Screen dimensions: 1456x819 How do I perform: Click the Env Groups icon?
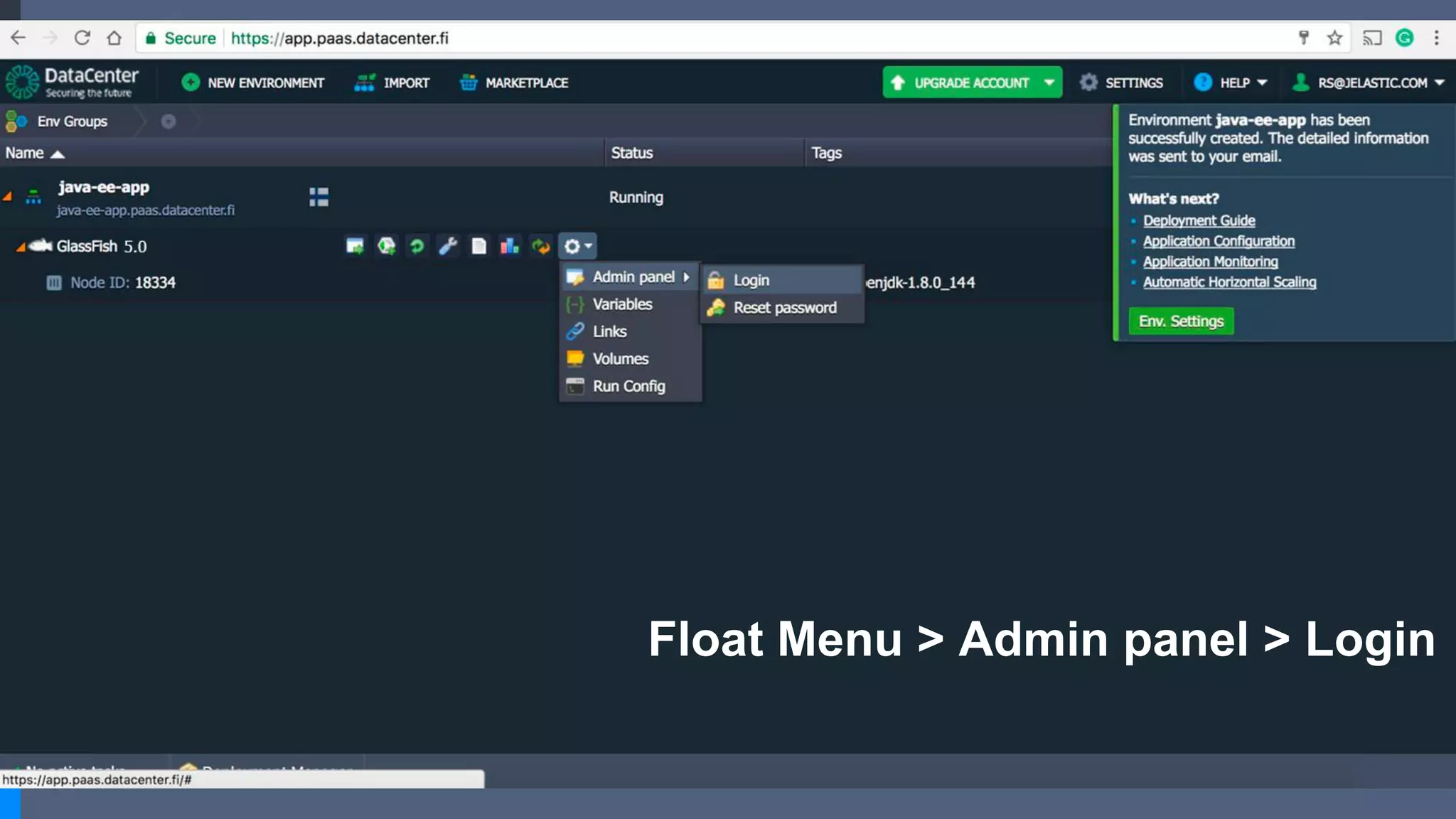point(16,122)
